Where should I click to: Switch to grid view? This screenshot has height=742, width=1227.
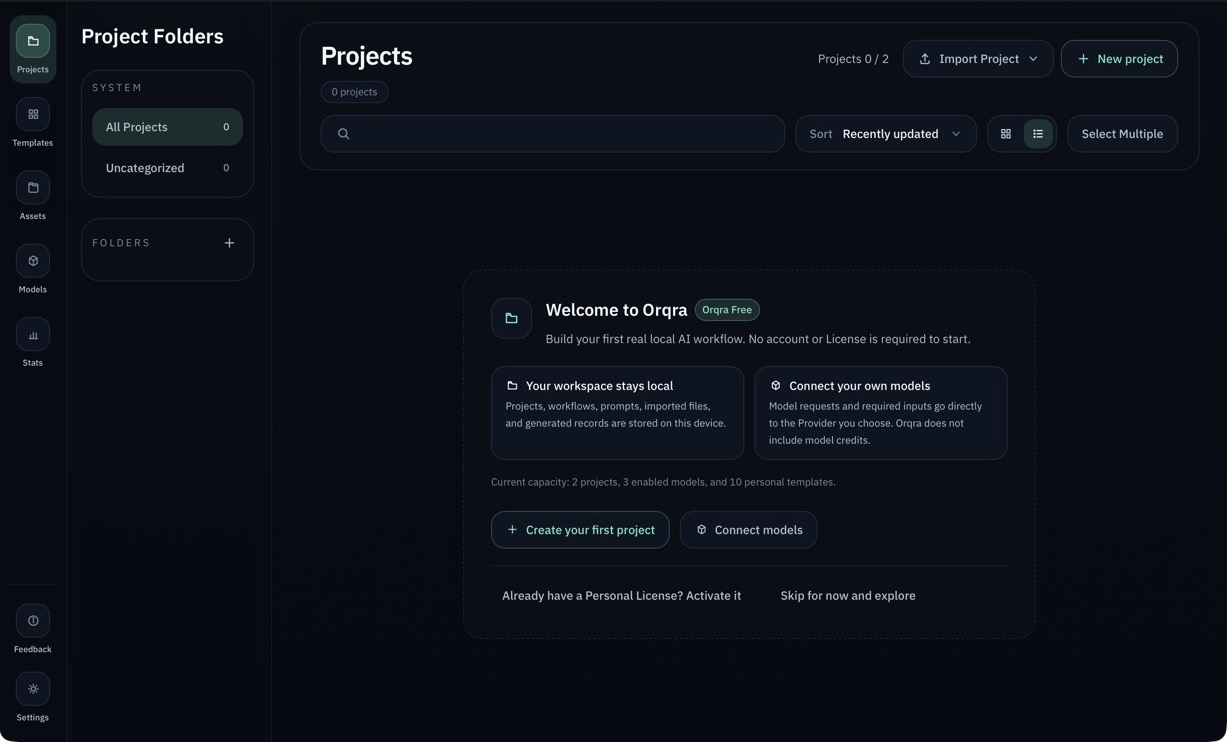(x=1006, y=134)
